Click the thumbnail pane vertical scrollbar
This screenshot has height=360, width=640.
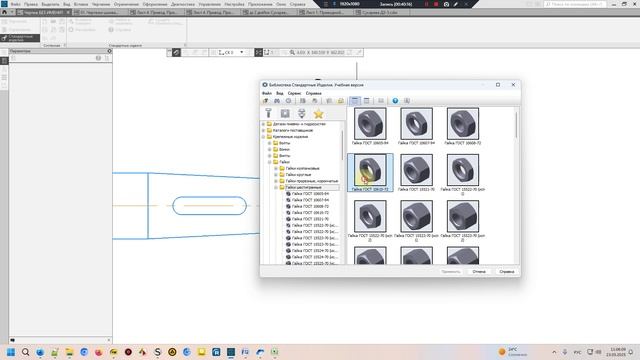(x=516, y=125)
